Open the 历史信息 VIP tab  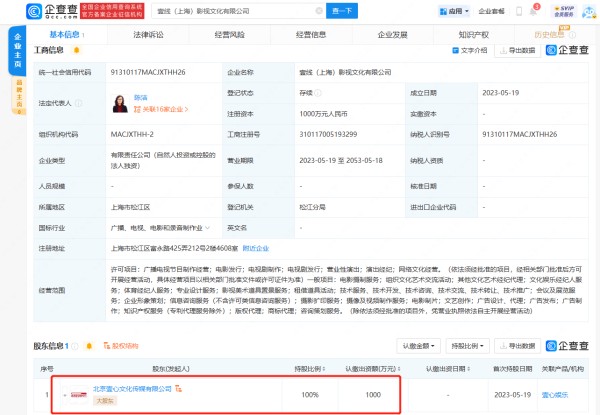549,35
